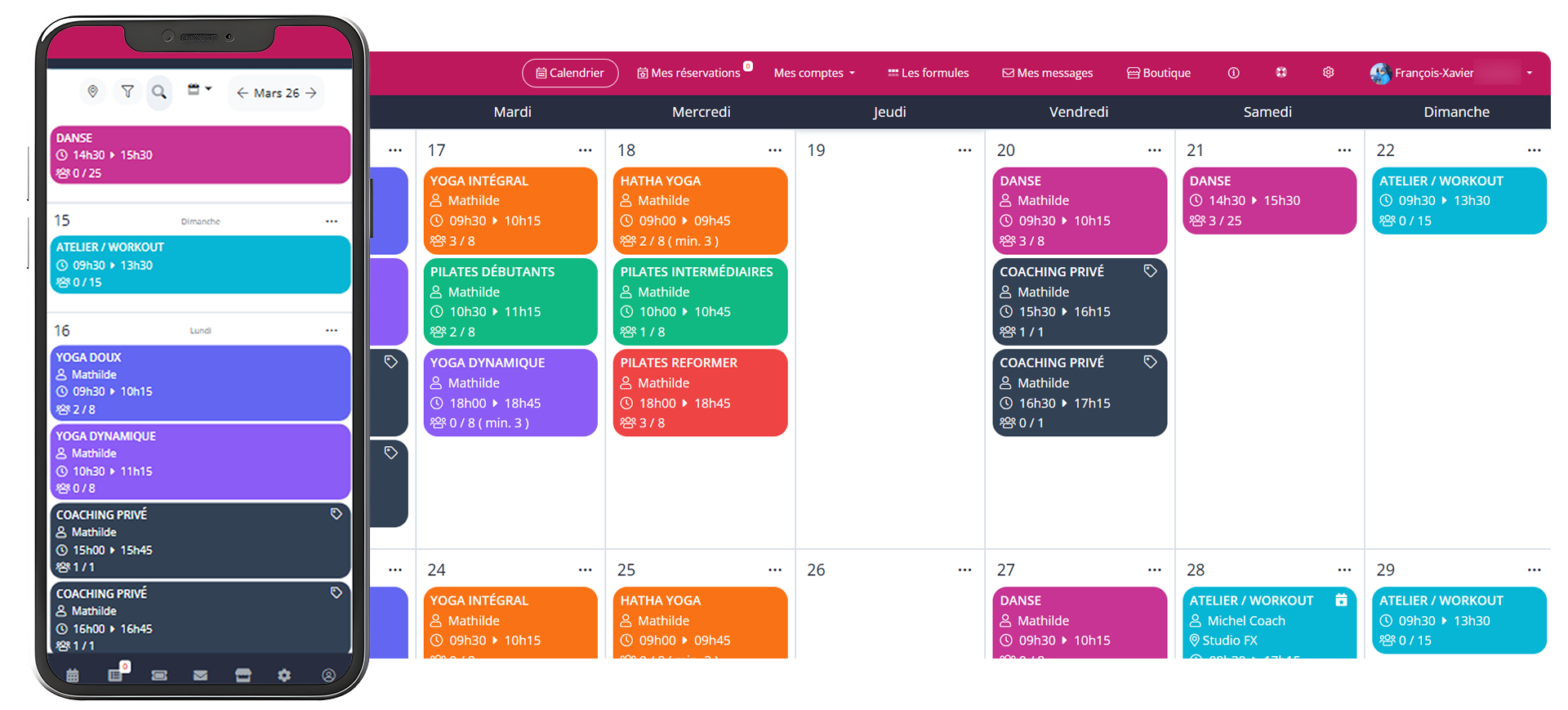Open settings gear in desktop top bar
This screenshot has width=1568, height=710.
pos(1329,73)
